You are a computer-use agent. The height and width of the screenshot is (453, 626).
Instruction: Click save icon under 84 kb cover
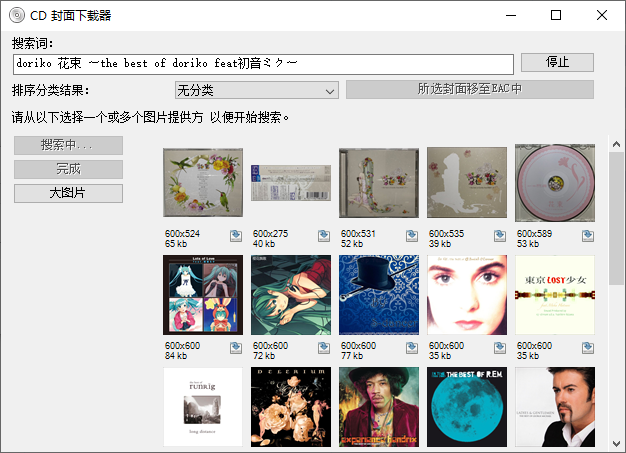[235, 348]
